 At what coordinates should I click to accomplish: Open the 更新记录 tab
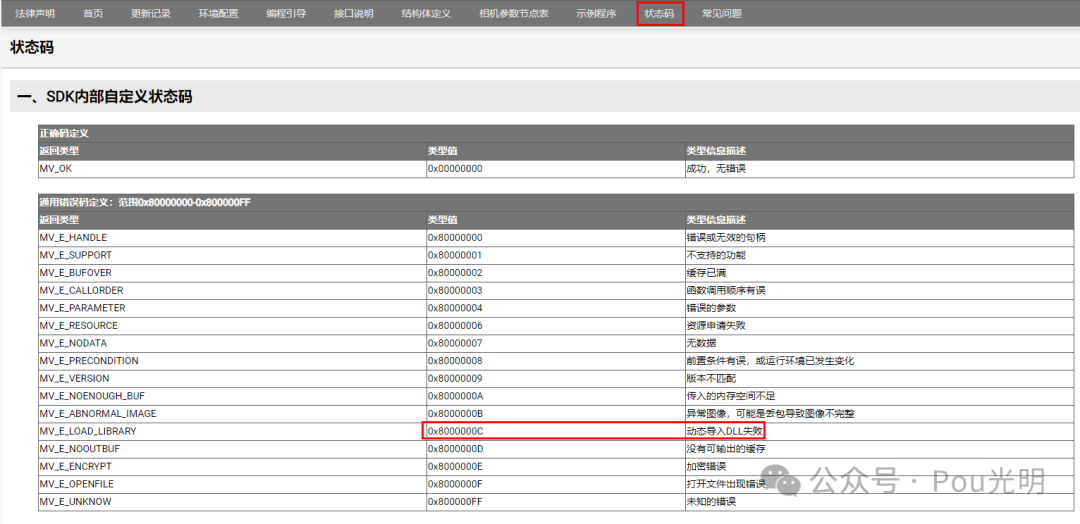(x=151, y=13)
